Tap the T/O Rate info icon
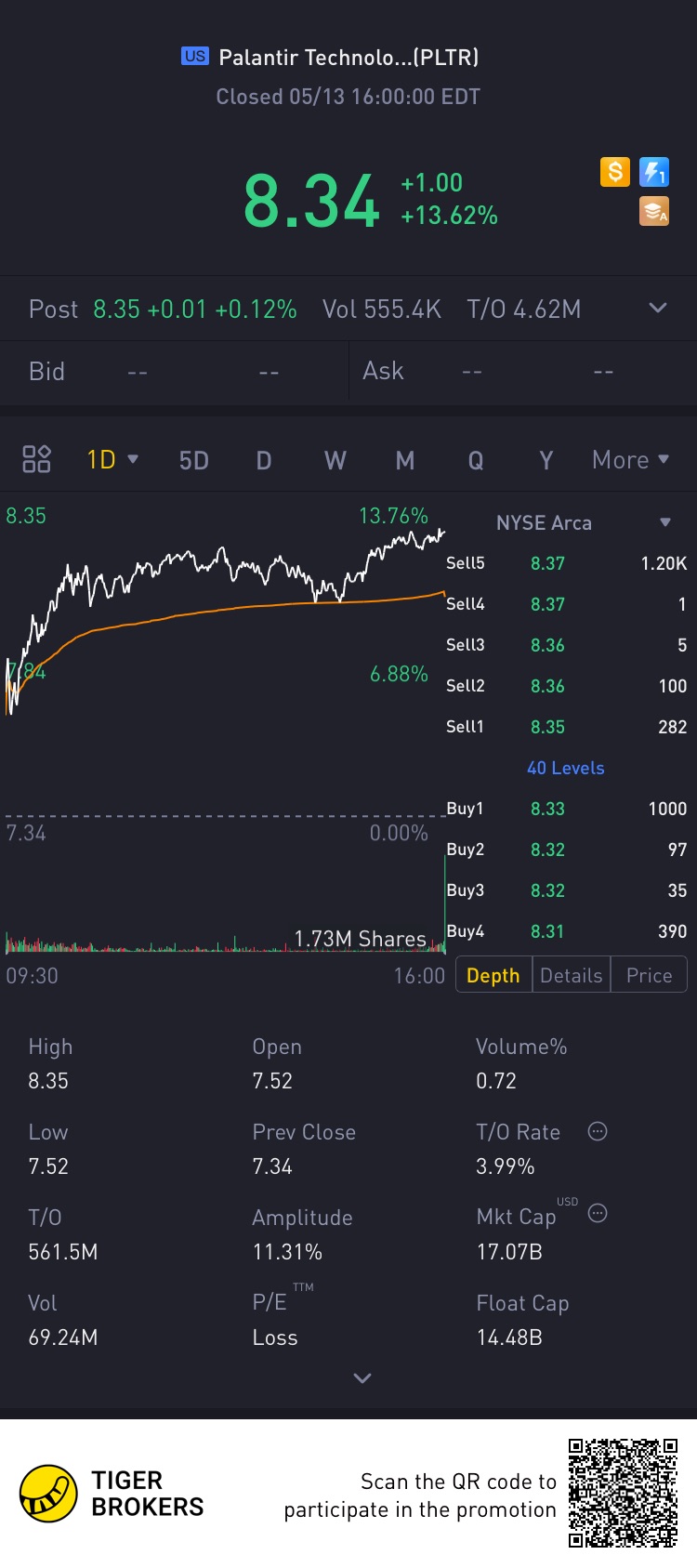Viewport: 697px width, 1568px height. [x=598, y=1131]
